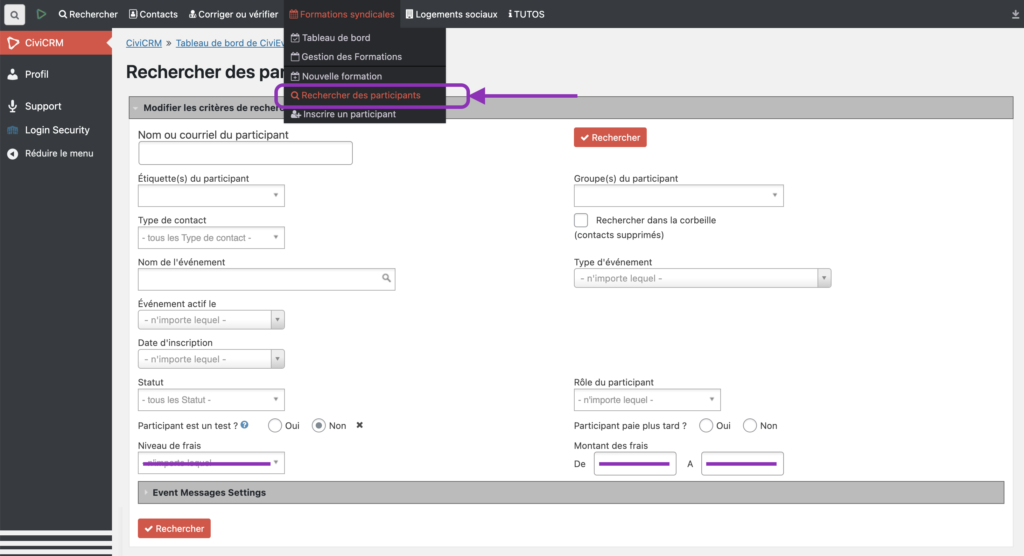Click the green play triangle icon

[x=41, y=15]
